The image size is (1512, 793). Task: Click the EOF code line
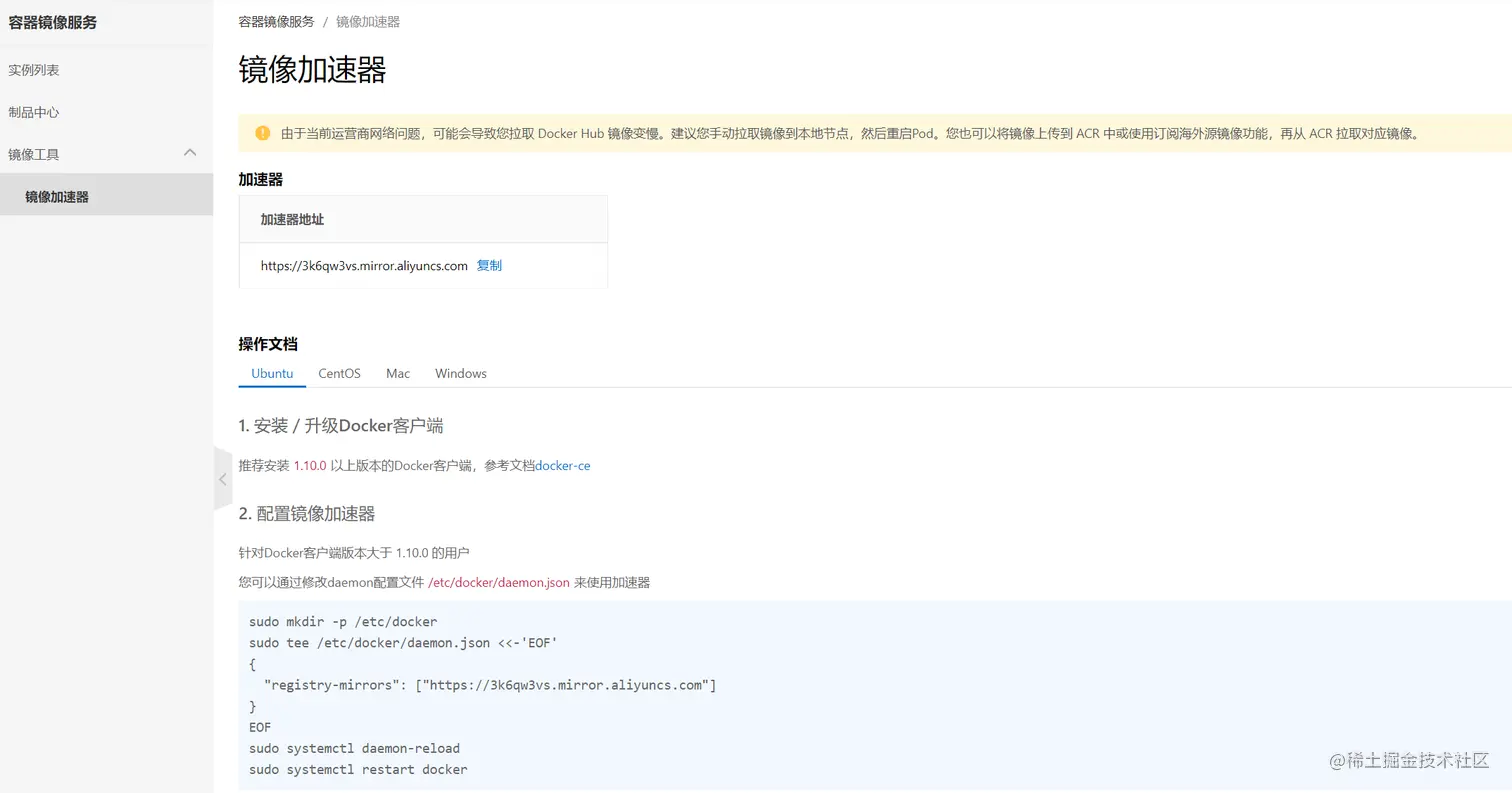point(260,727)
